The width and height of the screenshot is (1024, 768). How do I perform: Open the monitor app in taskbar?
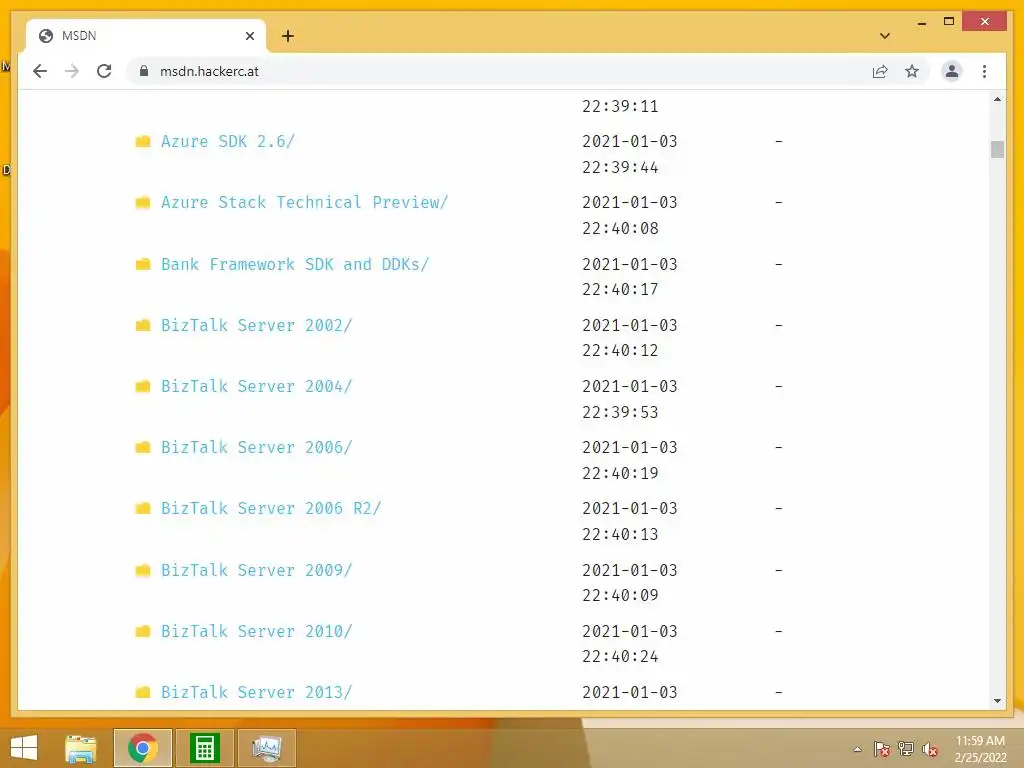pyautogui.click(x=266, y=748)
